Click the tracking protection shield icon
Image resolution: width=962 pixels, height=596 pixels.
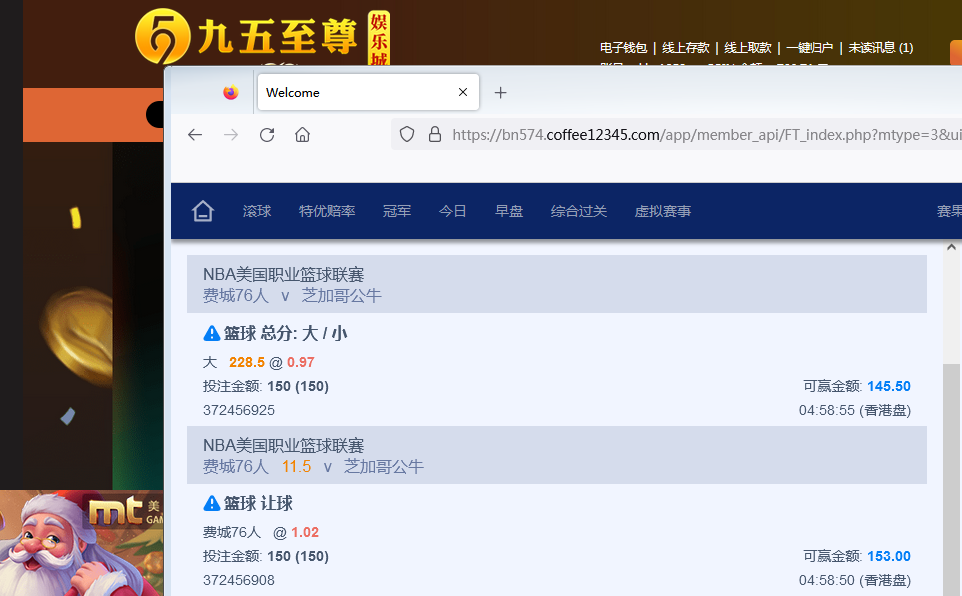click(x=407, y=134)
